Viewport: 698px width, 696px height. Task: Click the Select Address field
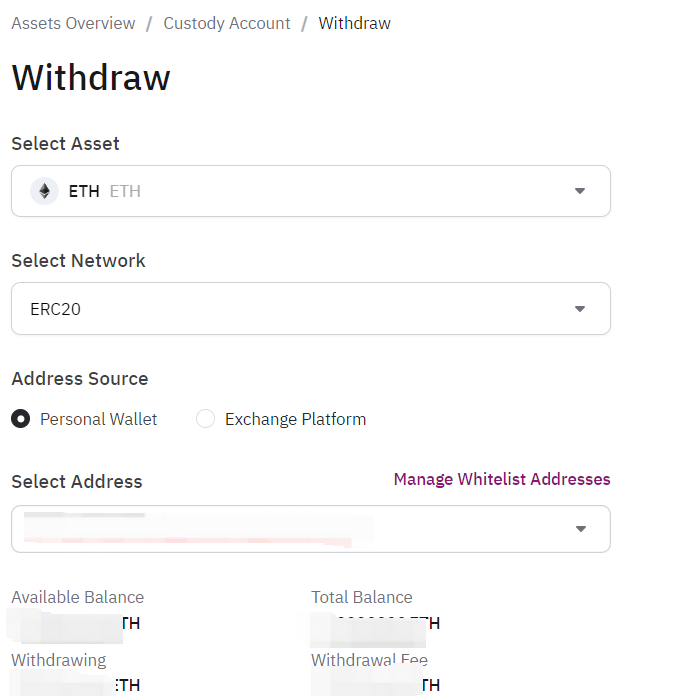[311, 529]
